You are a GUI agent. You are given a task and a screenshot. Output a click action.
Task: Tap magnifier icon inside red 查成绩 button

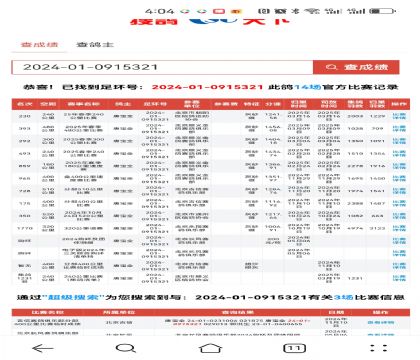pyautogui.click(x=331, y=67)
